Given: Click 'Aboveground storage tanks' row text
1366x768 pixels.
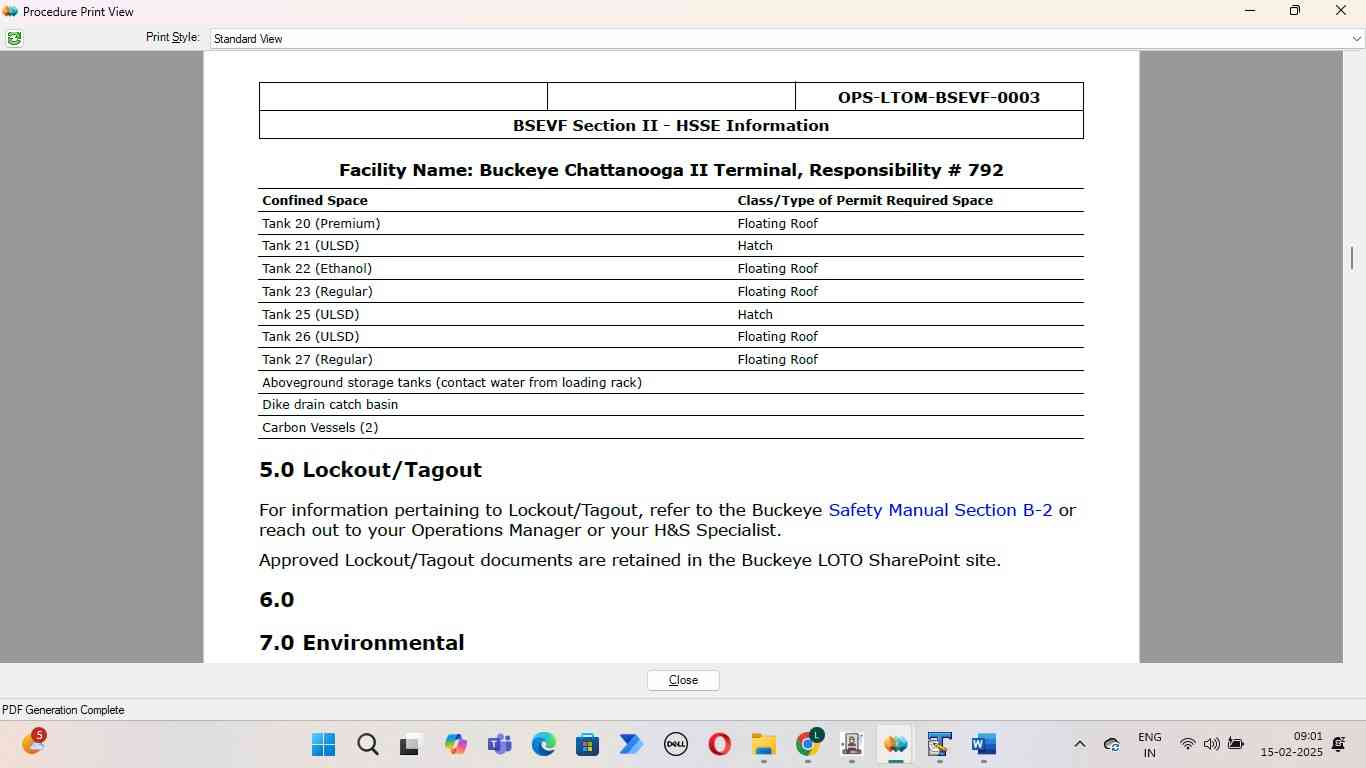Looking at the screenshot, I should coord(452,382).
